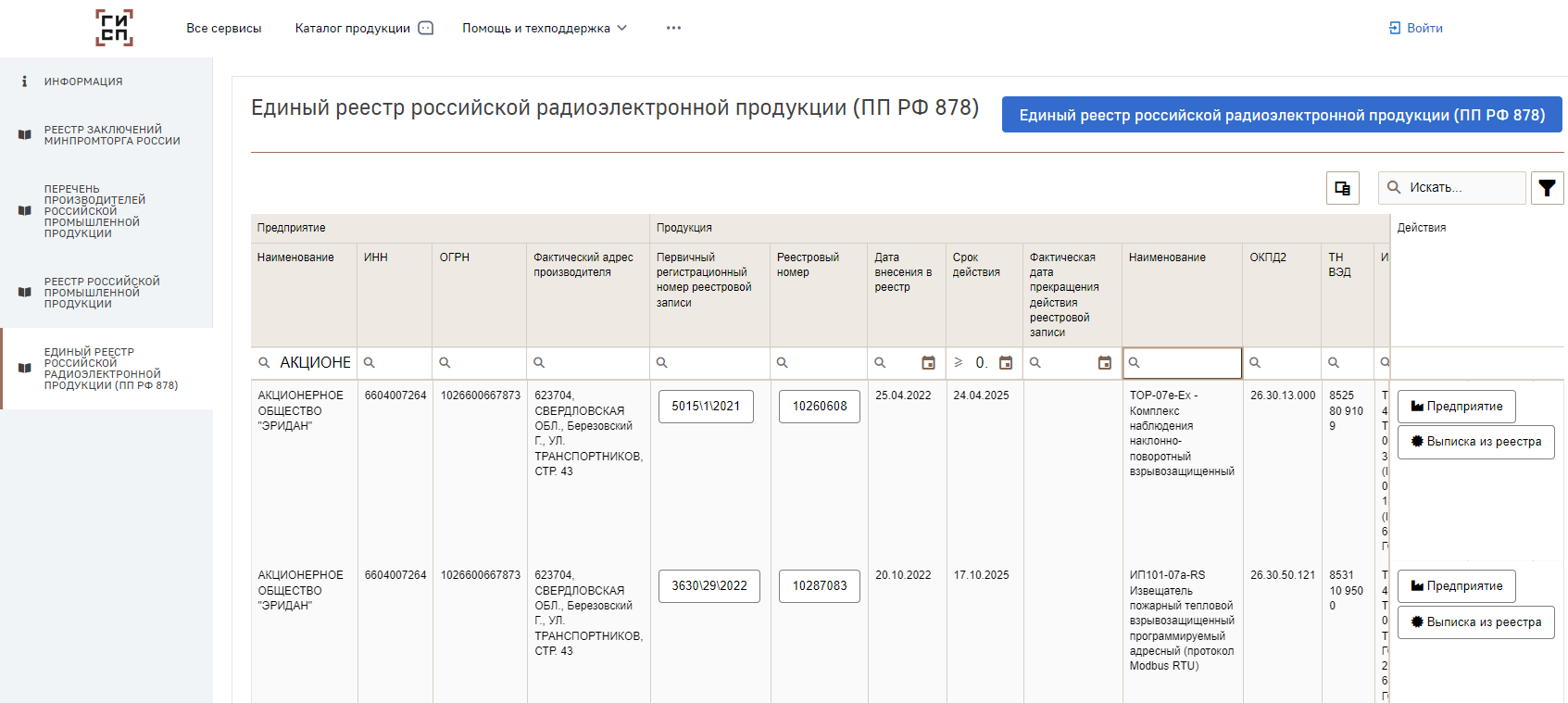This screenshot has height=703, width=1568.
Task: Click product Наименование filter input
Action: 1182,363
